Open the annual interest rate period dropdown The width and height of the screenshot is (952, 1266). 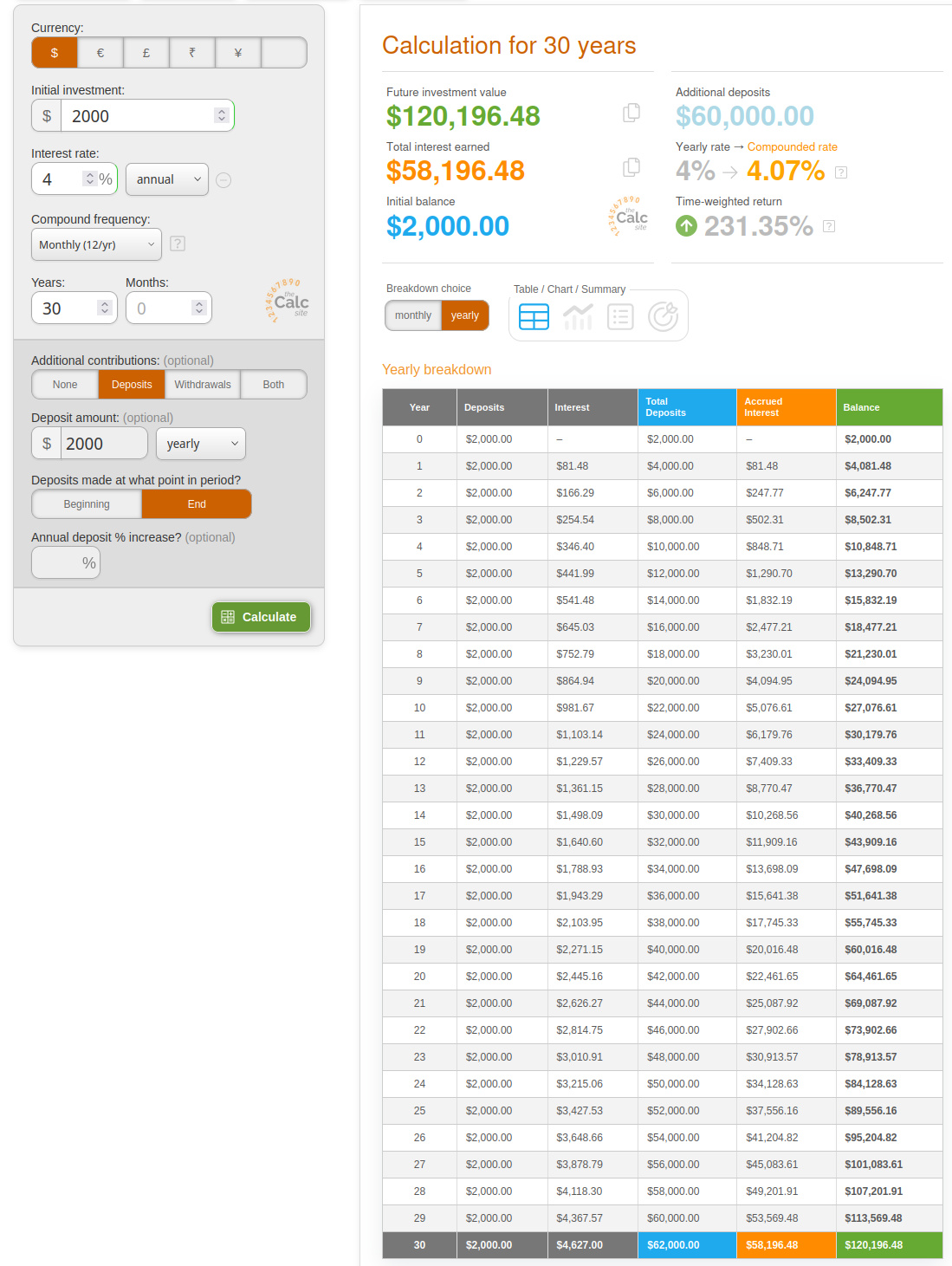tap(167, 179)
